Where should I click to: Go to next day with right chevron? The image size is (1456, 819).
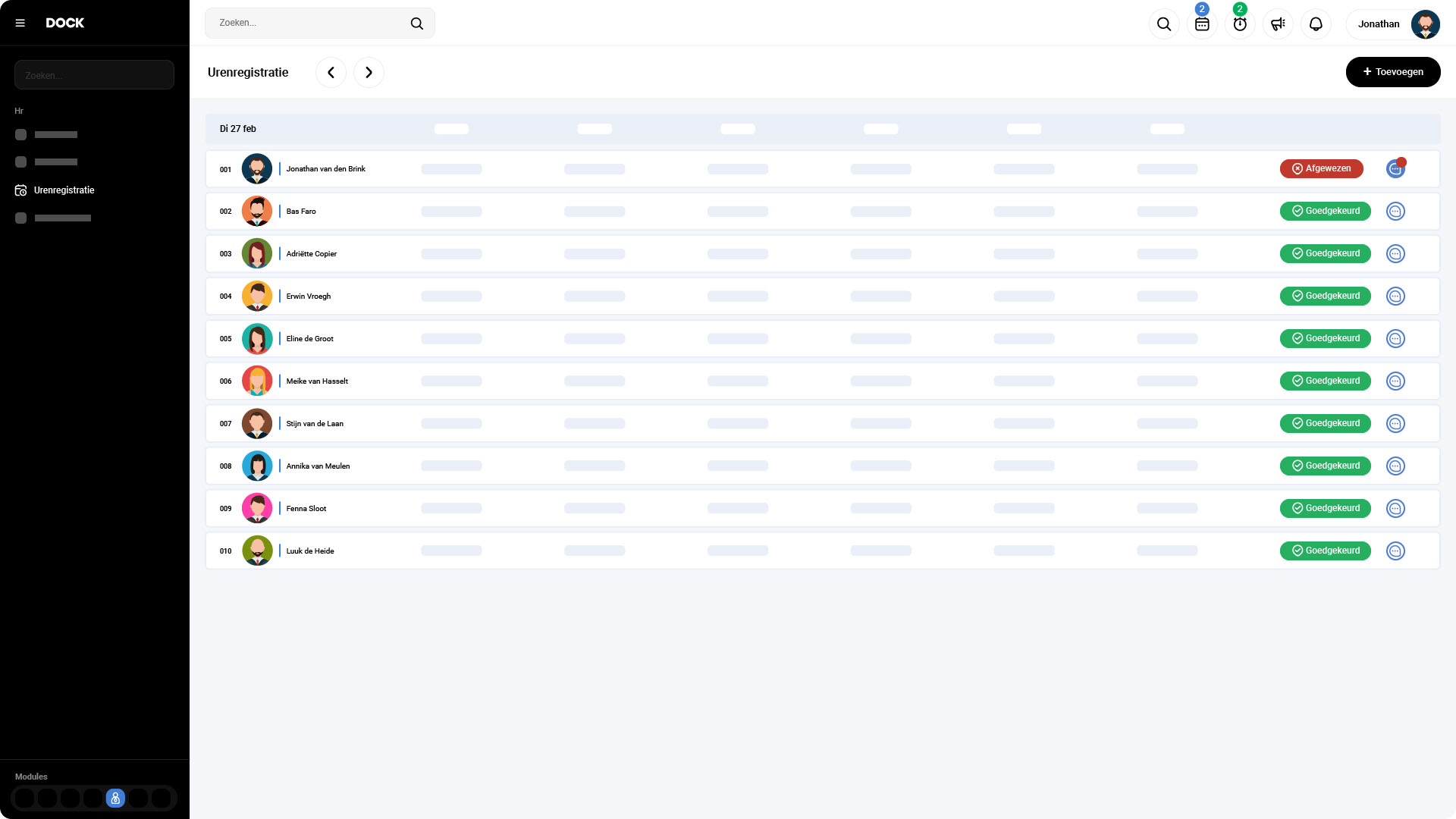point(369,73)
